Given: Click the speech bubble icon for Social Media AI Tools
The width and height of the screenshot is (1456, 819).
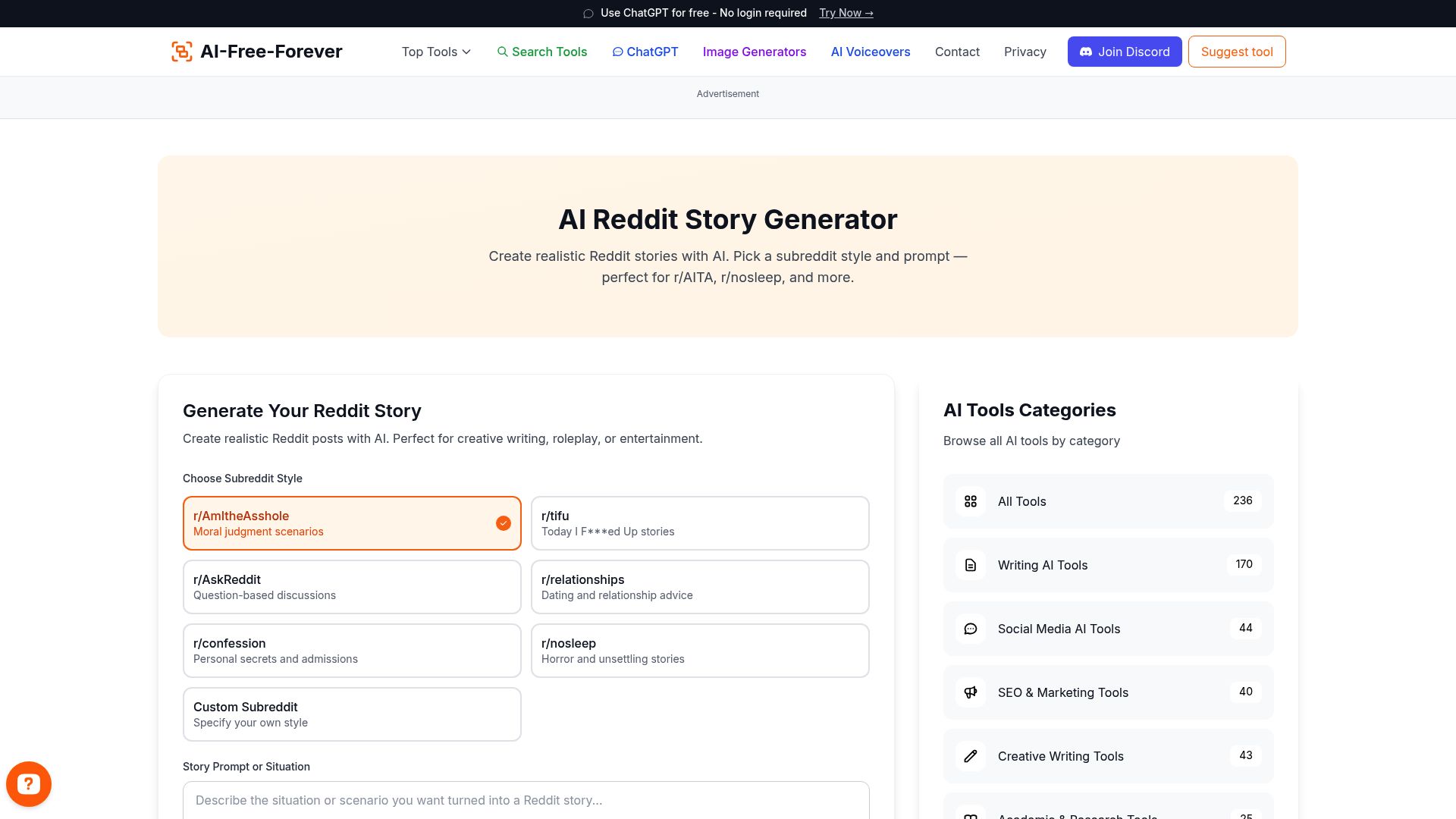Looking at the screenshot, I should [x=970, y=629].
